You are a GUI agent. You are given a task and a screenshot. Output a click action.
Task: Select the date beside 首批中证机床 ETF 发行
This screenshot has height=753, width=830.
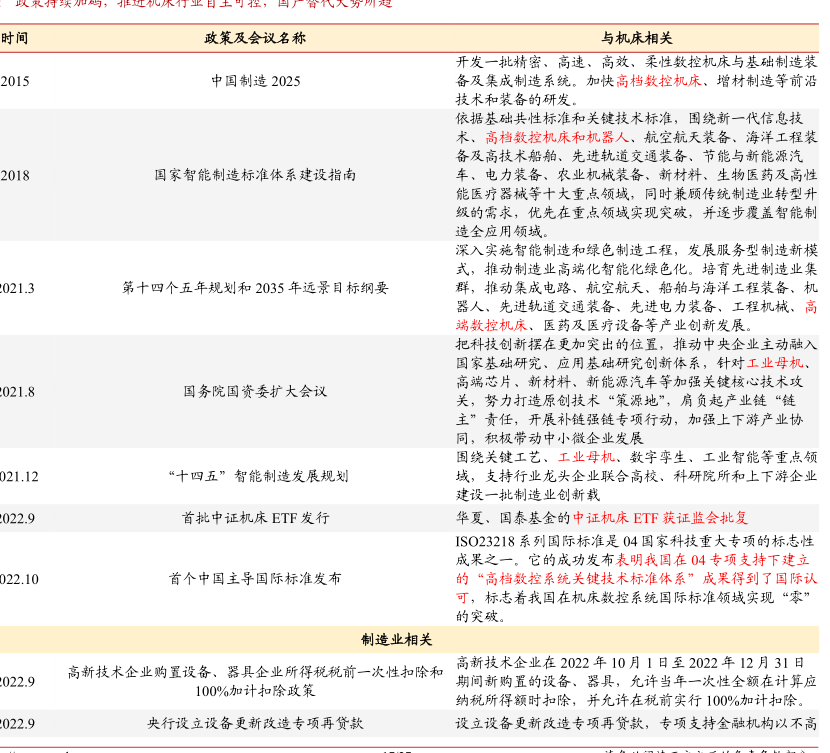coord(17,518)
